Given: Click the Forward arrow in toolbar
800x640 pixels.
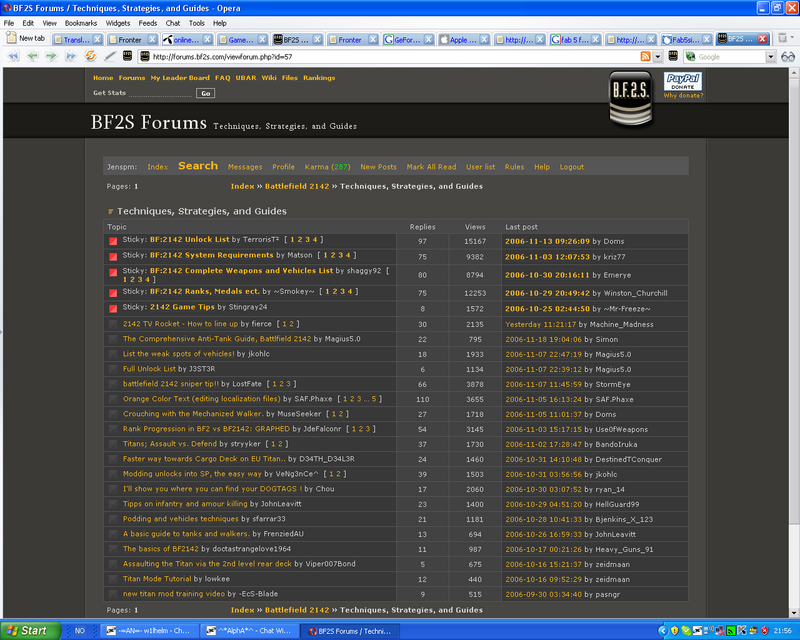Looking at the screenshot, I should [x=52, y=56].
